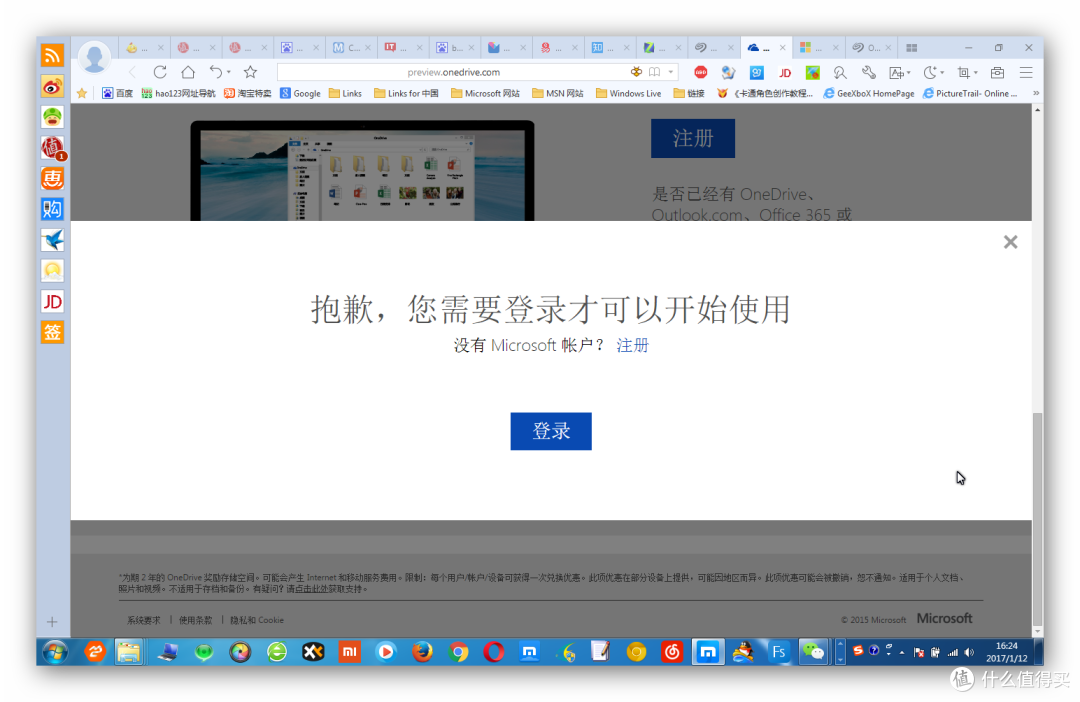Click the page vertical scrollbar thumb
The height and width of the screenshot is (702, 1080).
point(1037,517)
